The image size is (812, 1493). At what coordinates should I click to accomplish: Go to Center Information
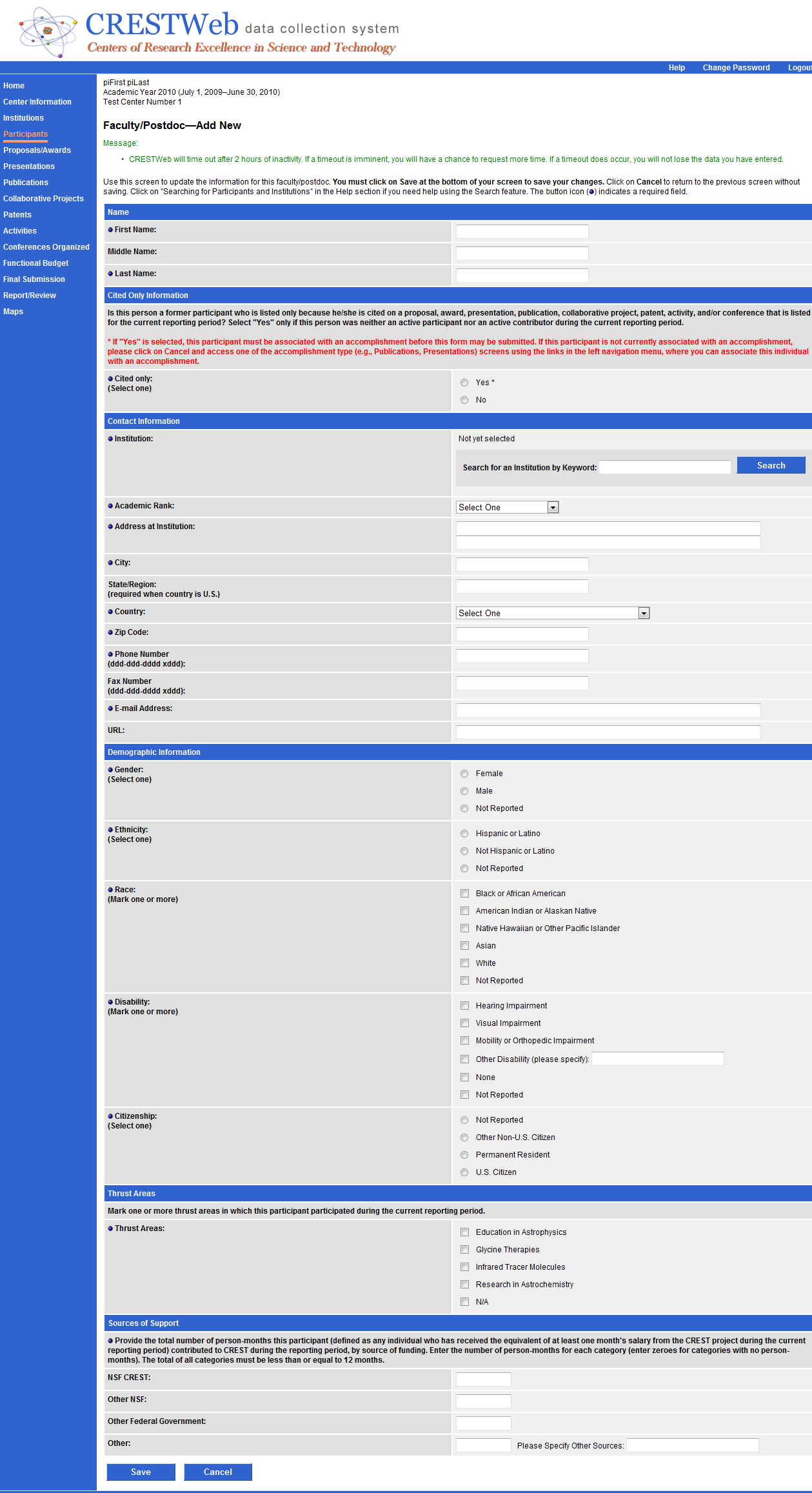coord(37,102)
